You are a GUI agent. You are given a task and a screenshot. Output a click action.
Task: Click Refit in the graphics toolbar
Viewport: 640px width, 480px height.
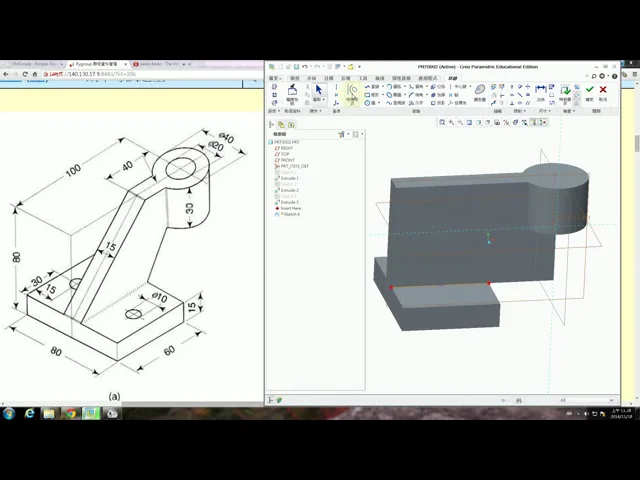click(442, 122)
